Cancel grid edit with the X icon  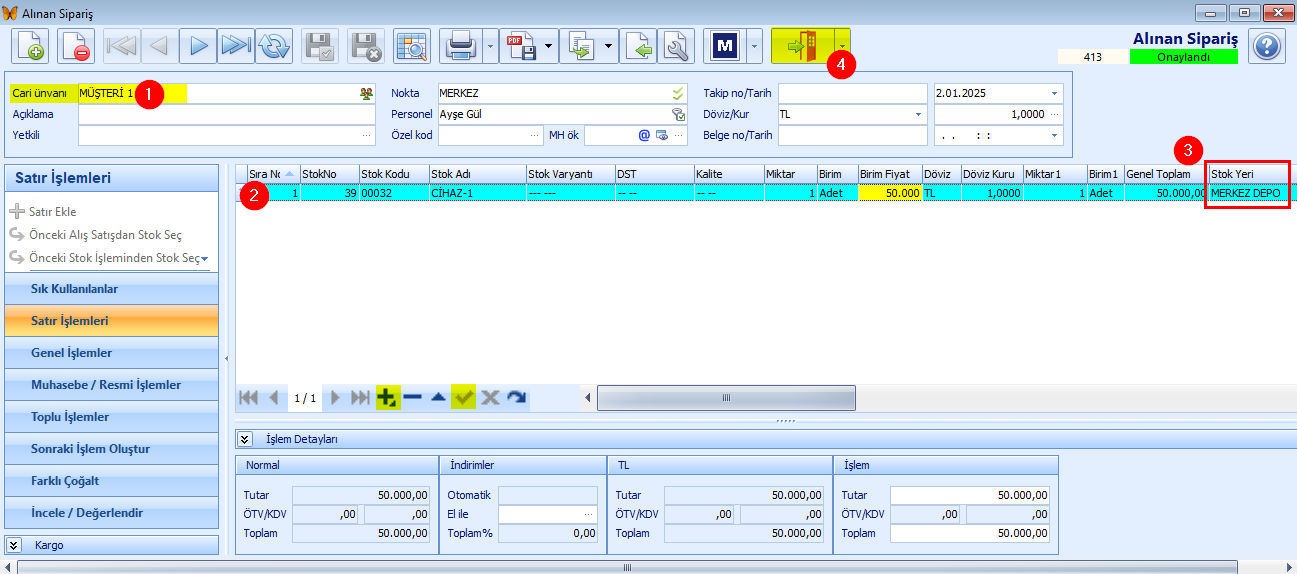click(489, 397)
